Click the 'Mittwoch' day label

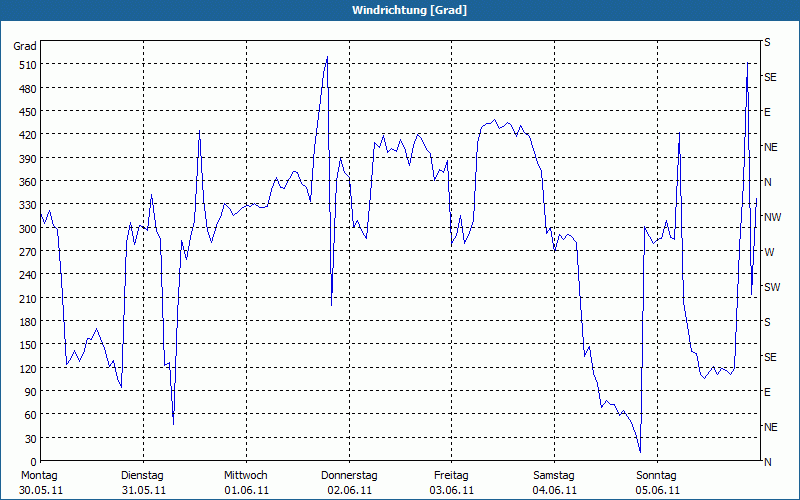tap(245, 476)
